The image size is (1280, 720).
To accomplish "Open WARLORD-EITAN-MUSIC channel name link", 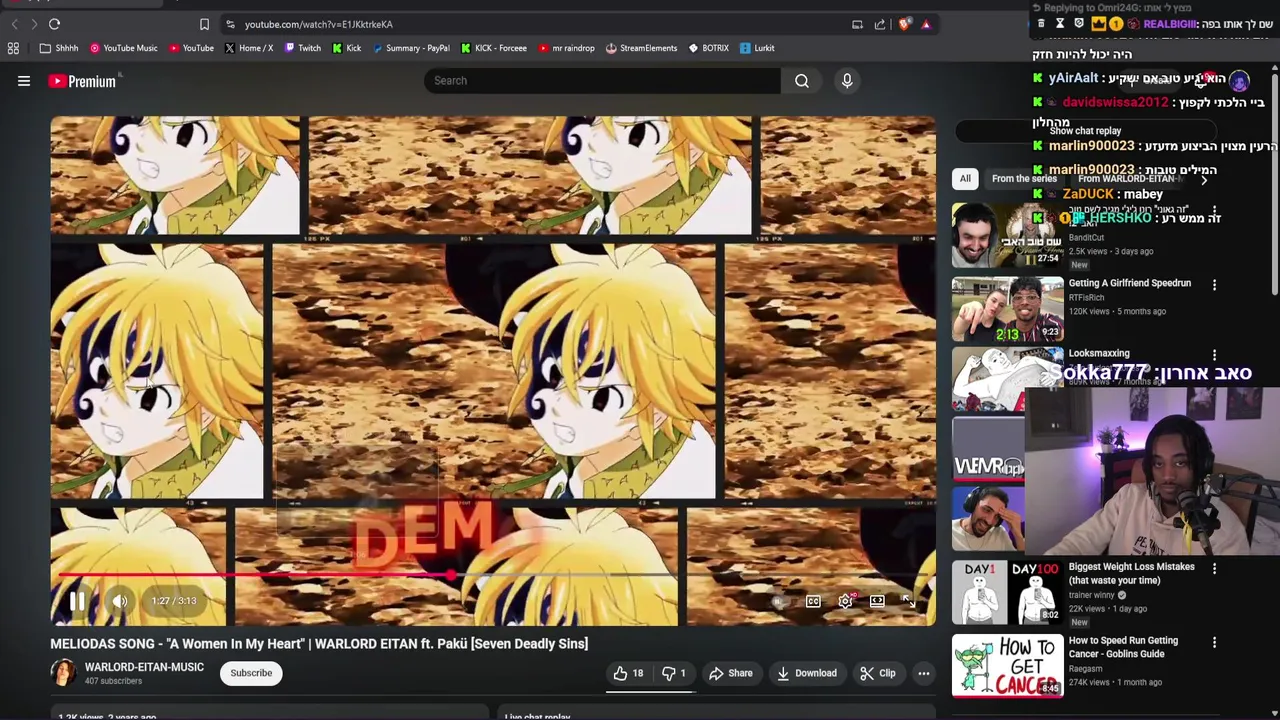I will coord(144,667).
